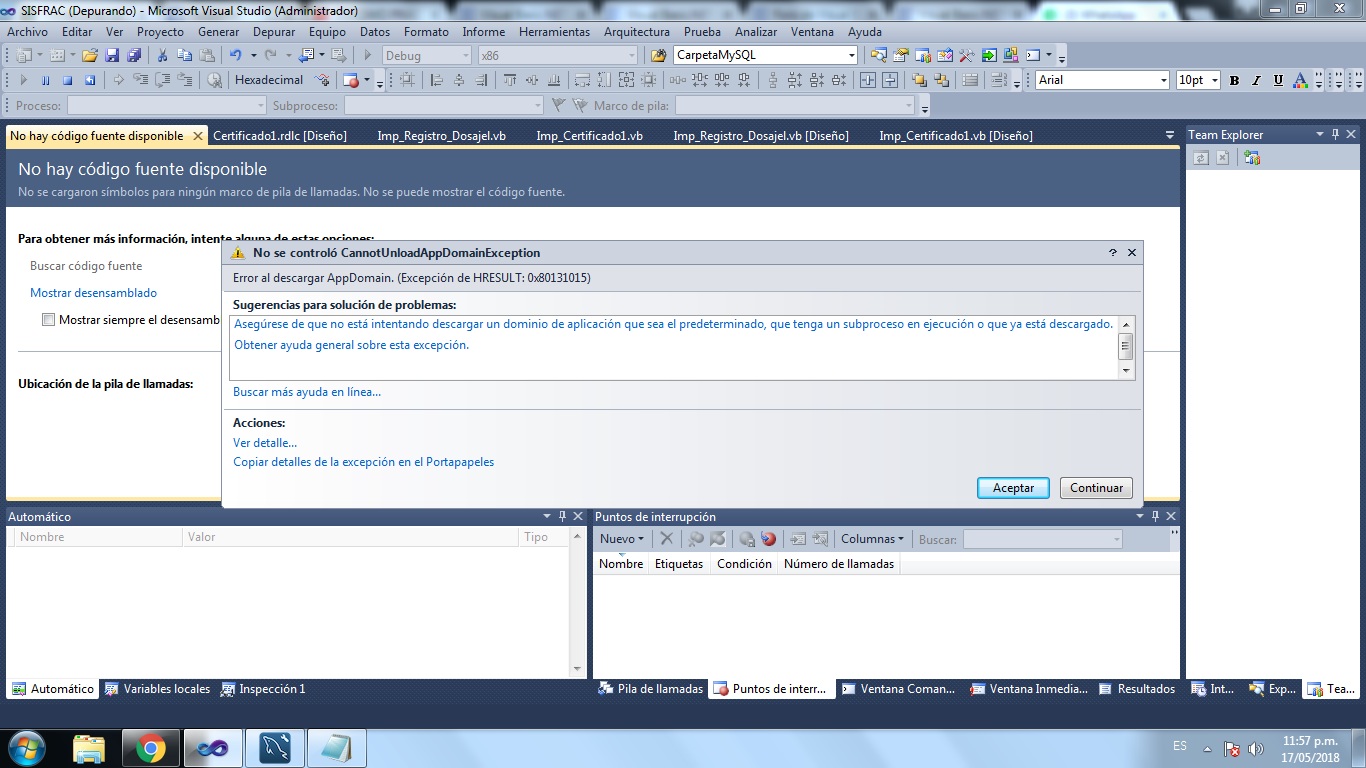Open the Herramientas menu

point(554,32)
